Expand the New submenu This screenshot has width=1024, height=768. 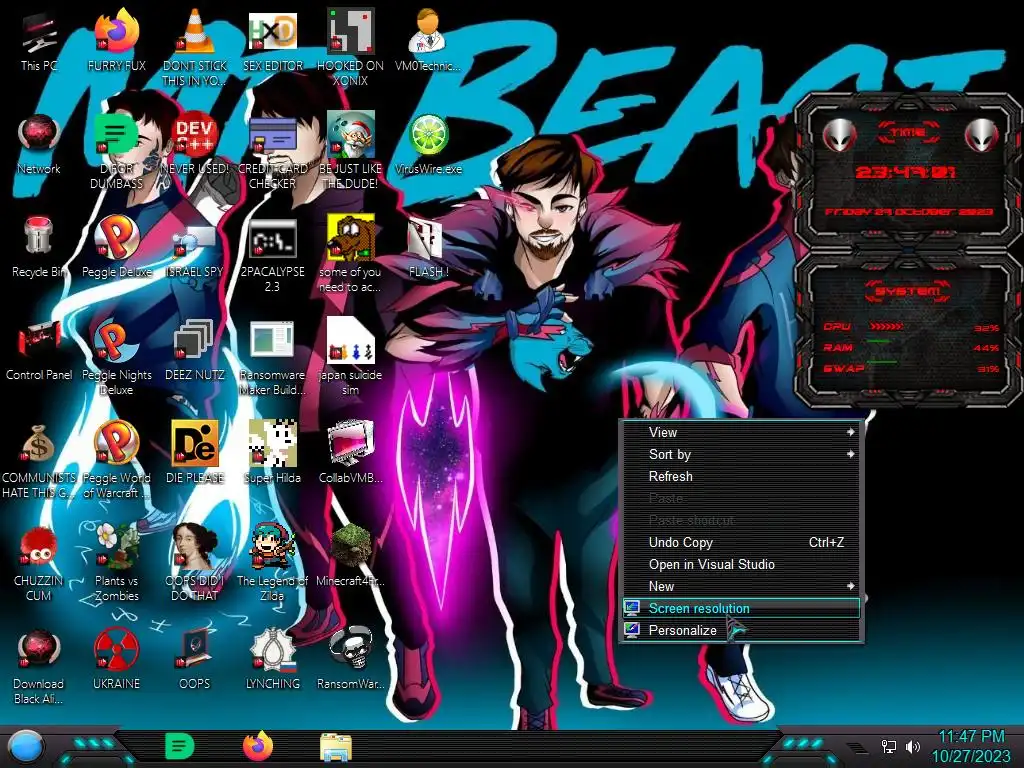click(741, 586)
